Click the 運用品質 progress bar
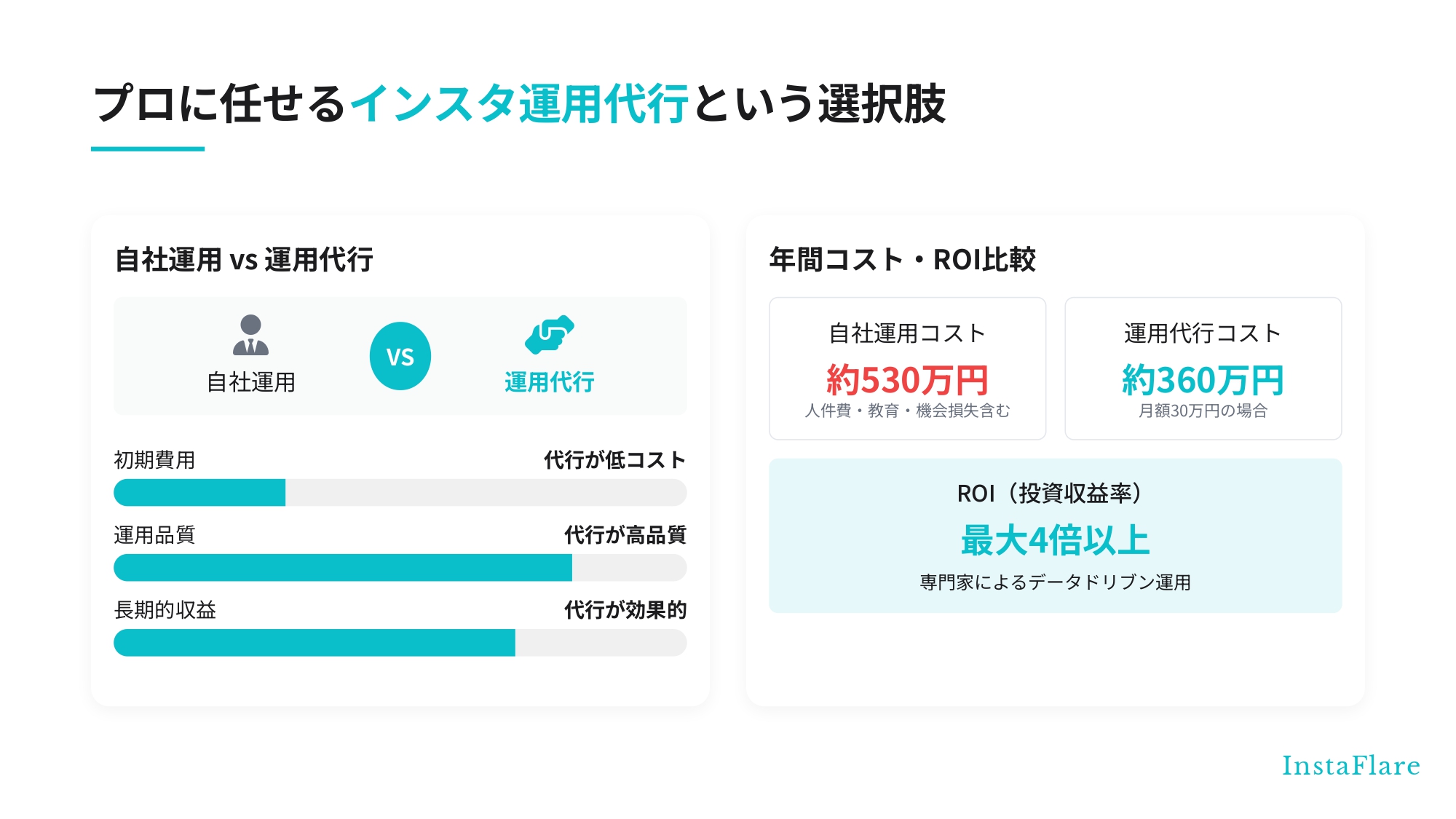1456x819 pixels. [x=400, y=567]
